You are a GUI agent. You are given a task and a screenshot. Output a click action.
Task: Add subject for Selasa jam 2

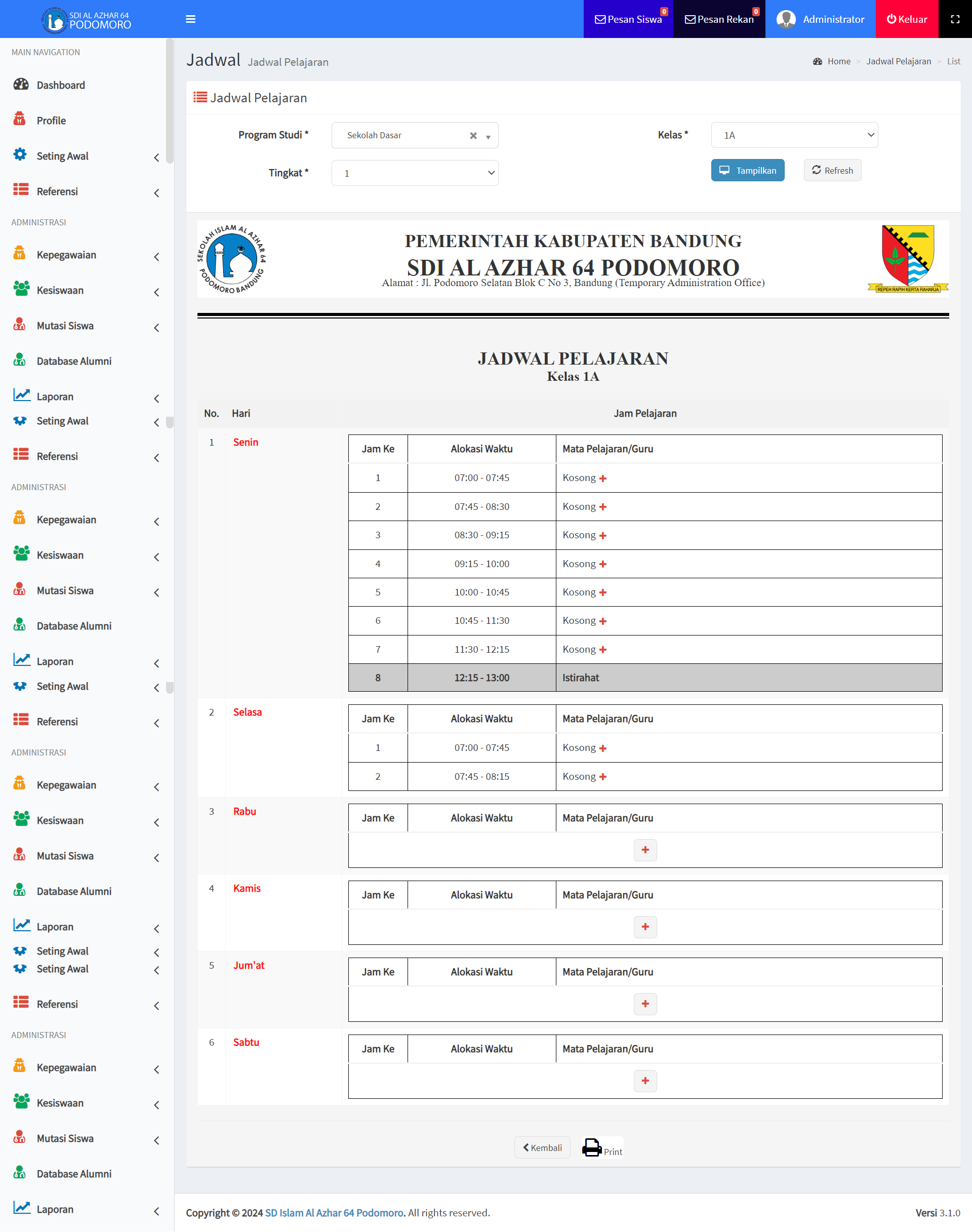click(x=602, y=777)
